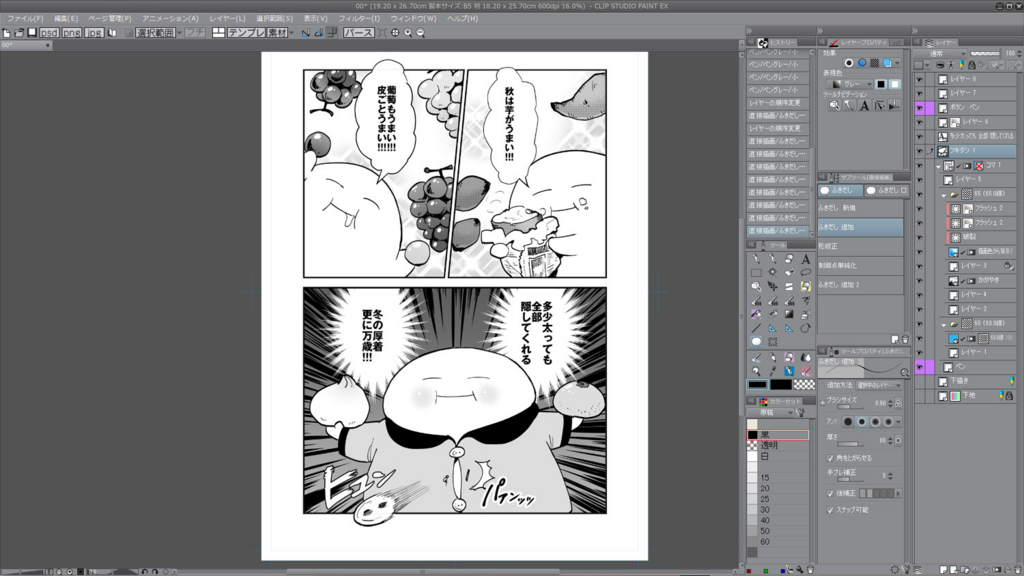Click the Text tool icon in Tool Navigation

pyautogui.click(x=864, y=105)
